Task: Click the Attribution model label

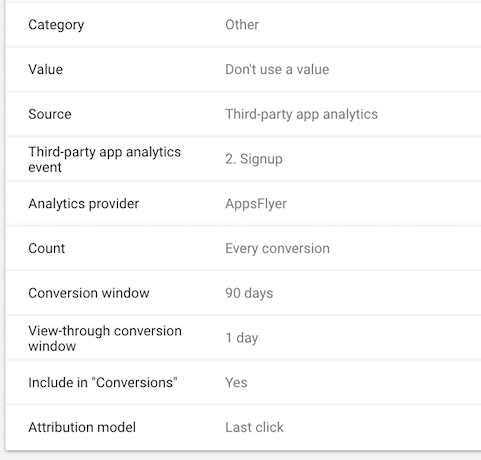Action: pyautogui.click(x=82, y=427)
